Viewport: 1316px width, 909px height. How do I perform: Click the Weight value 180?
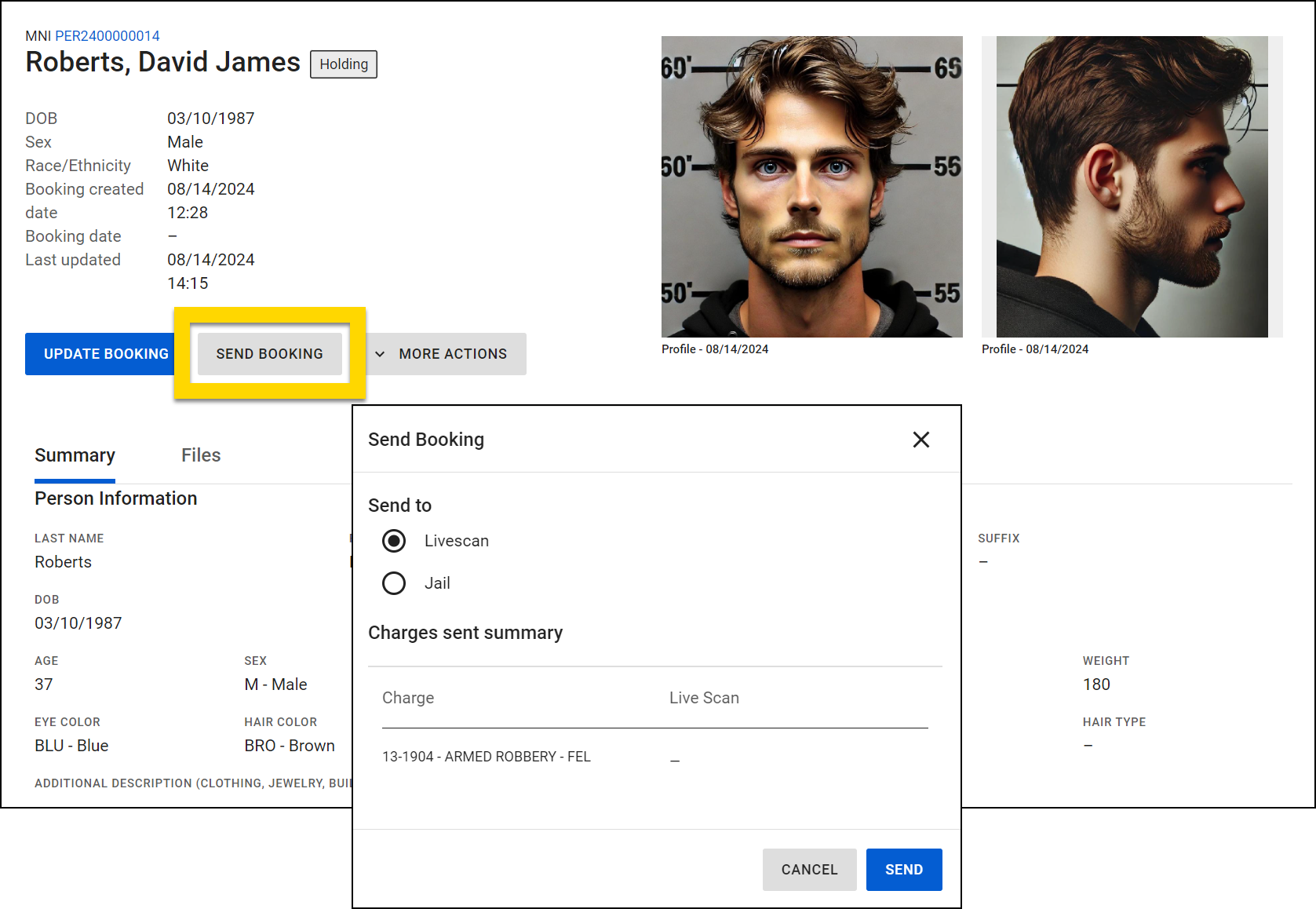pos(1096,684)
